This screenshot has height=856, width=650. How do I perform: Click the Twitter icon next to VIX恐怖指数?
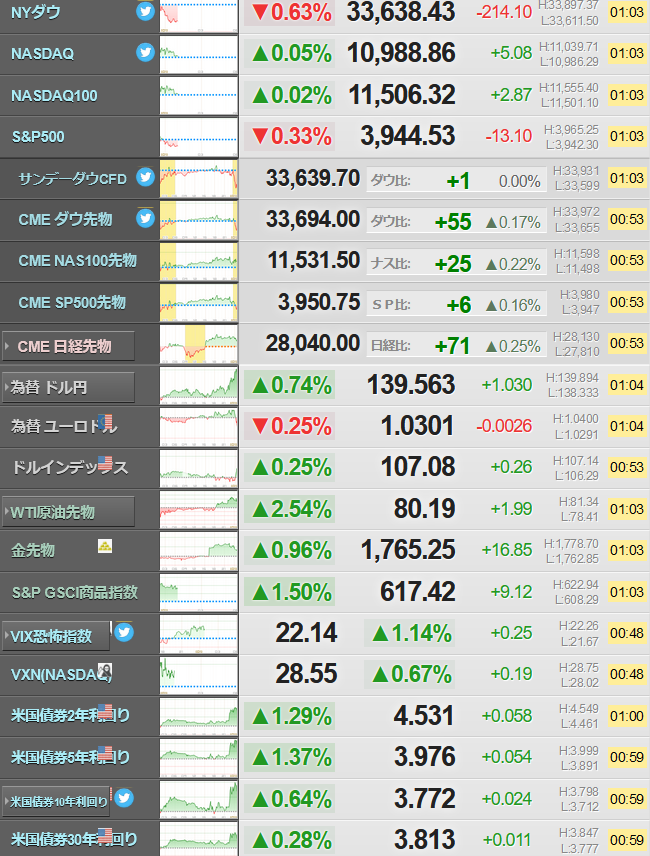pos(124,632)
